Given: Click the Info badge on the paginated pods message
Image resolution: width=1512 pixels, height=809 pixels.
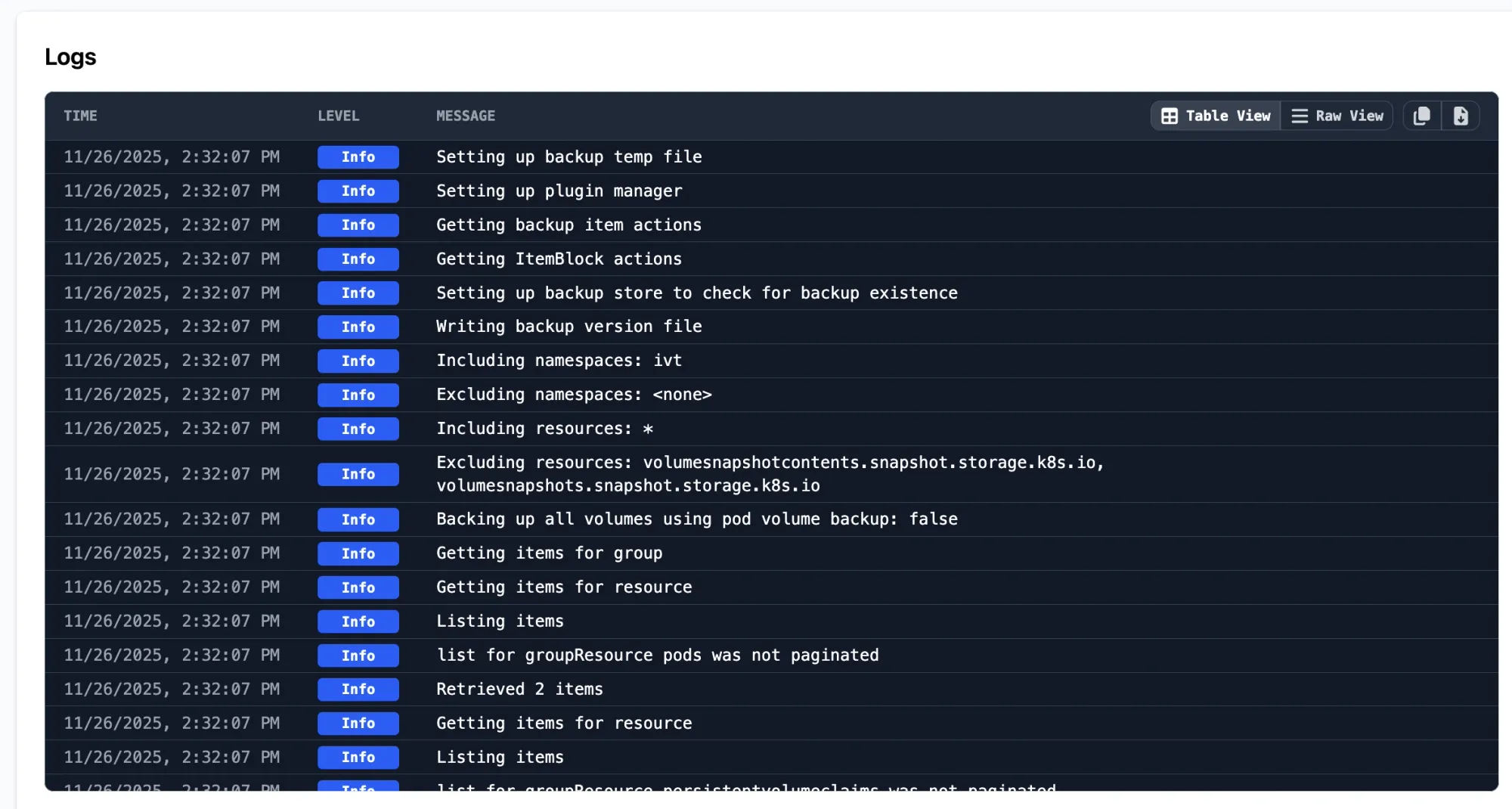Looking at the screenshot, I should (x=358, y=656).
